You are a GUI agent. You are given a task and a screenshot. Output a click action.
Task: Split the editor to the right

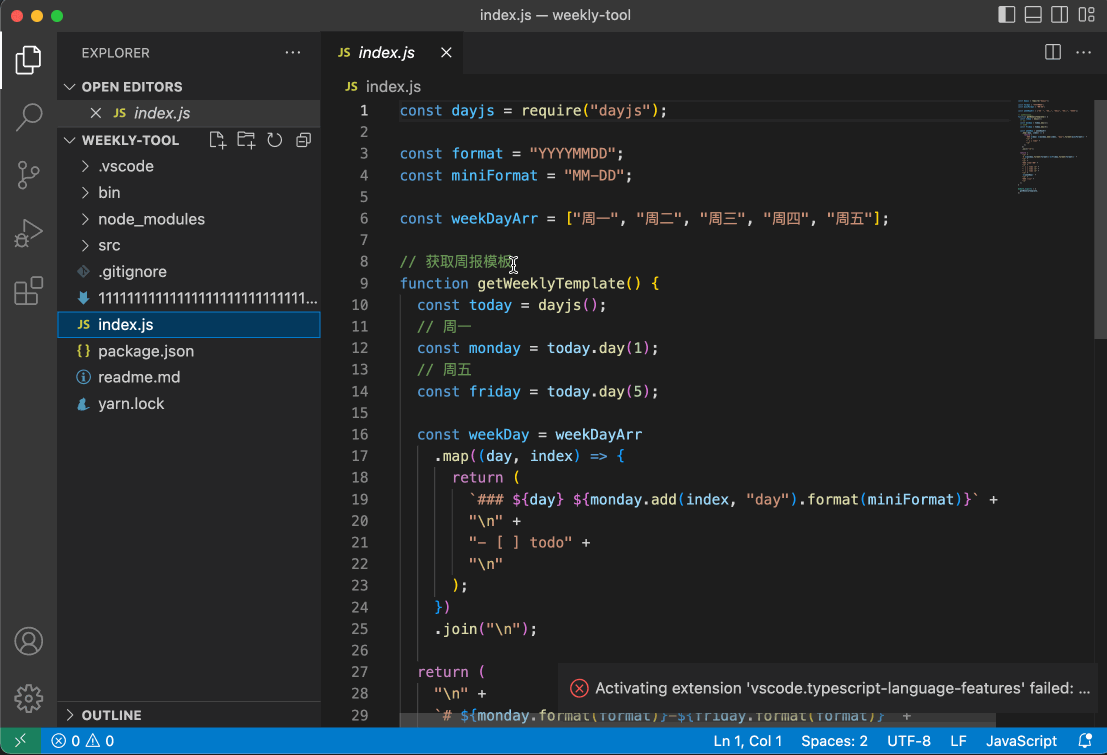tap(1053, 52)
